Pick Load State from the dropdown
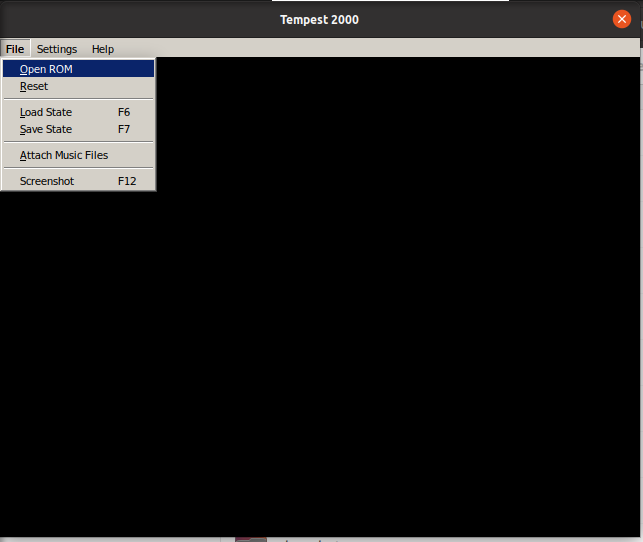This screenshot has height=542, width=643. click(46, 112)
